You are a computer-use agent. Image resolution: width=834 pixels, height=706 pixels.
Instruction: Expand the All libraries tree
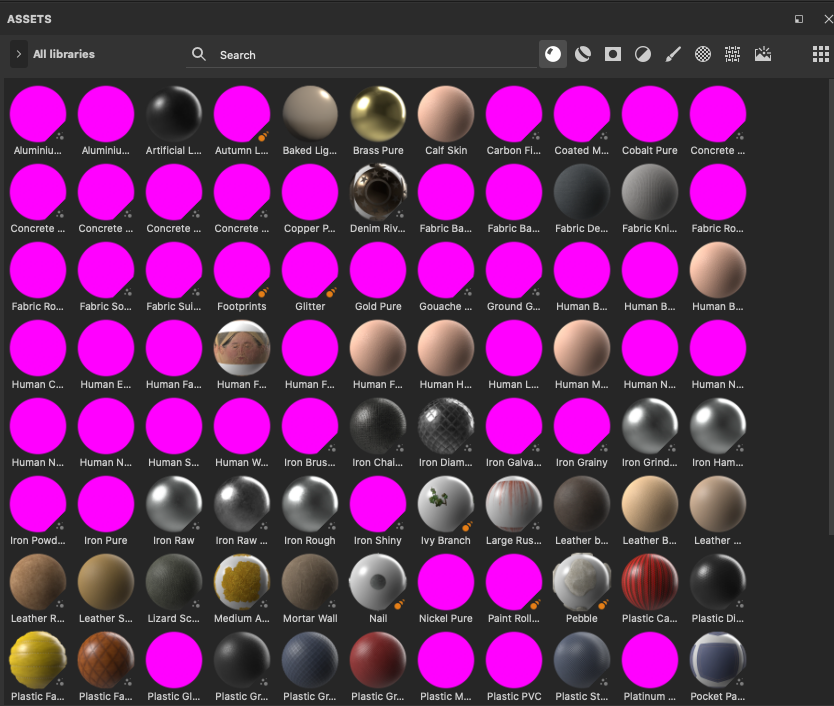18,54
